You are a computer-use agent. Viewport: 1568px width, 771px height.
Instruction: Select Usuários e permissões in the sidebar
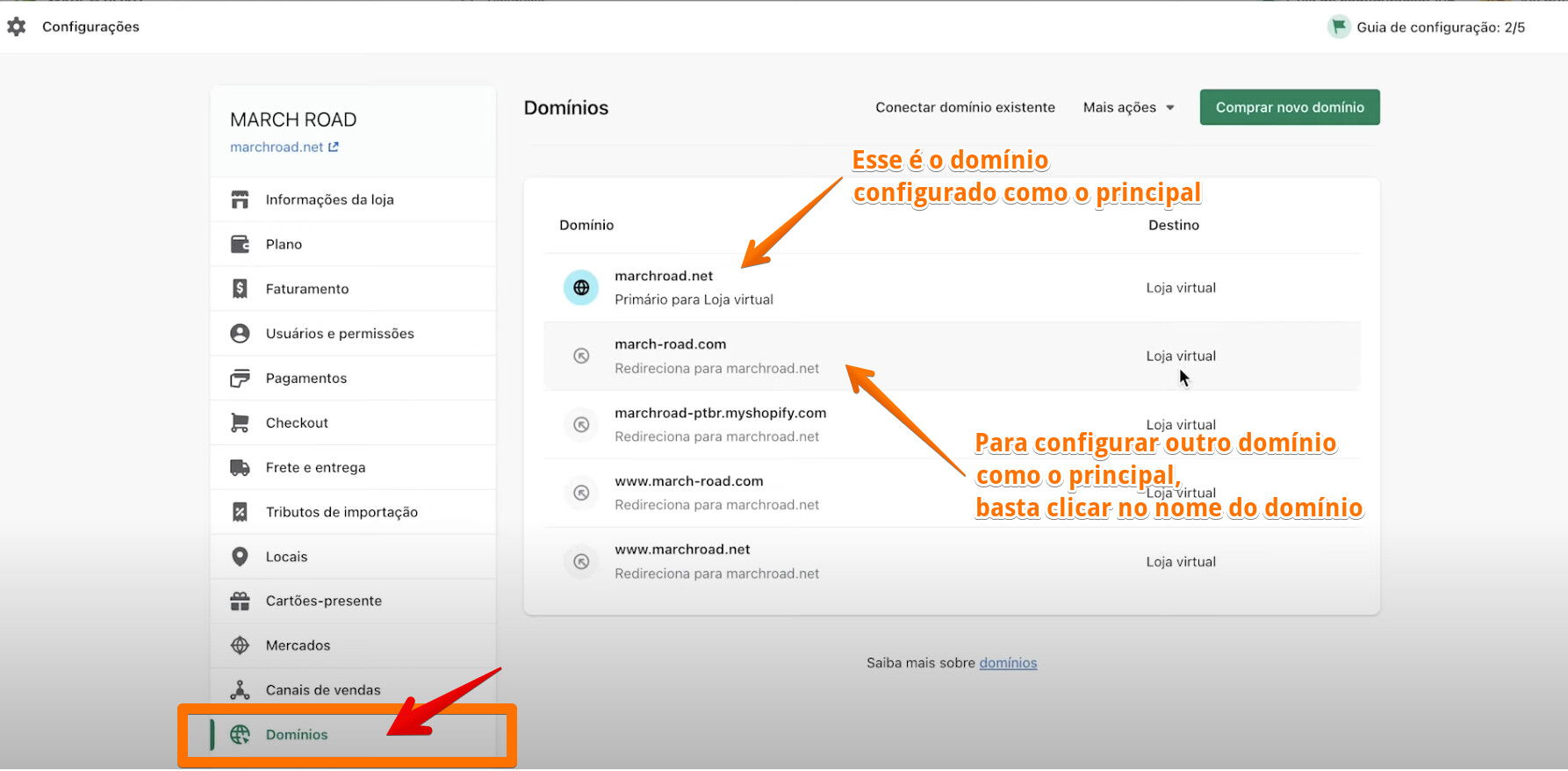click(x=353, y=334)
